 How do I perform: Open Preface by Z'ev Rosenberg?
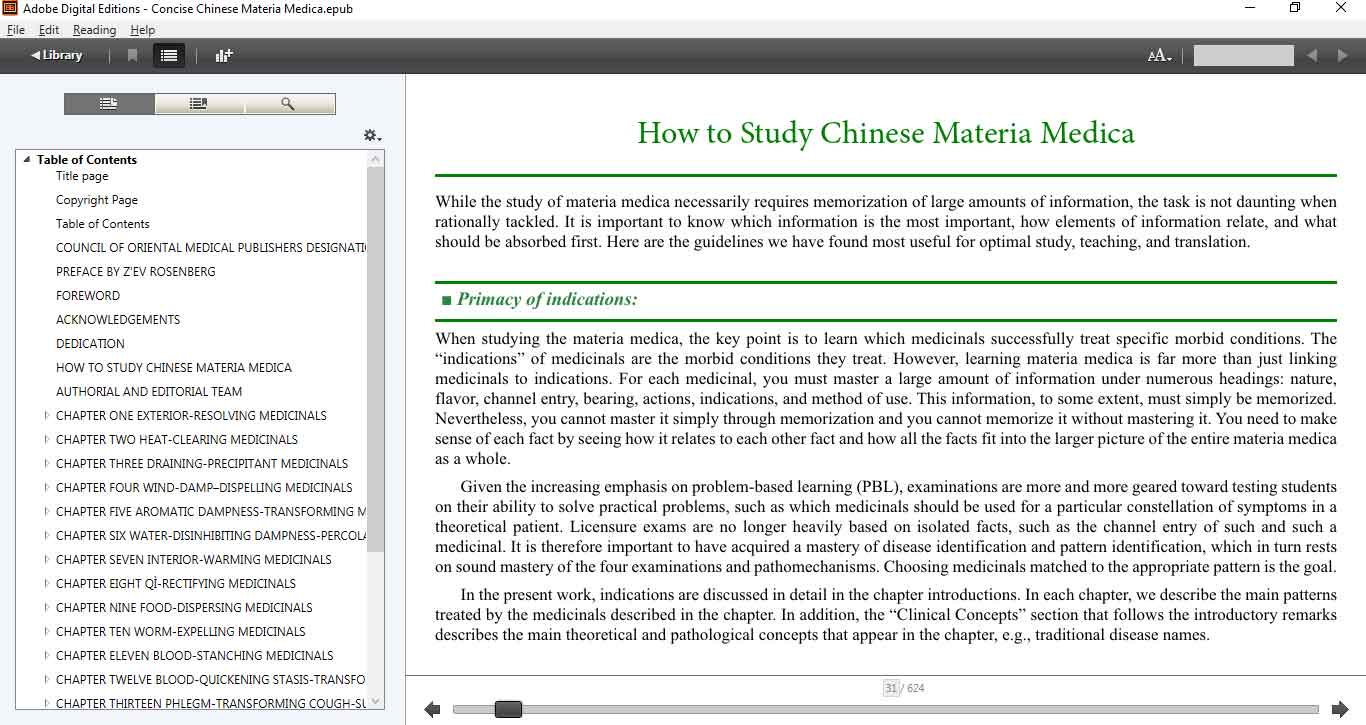point(136,272)
